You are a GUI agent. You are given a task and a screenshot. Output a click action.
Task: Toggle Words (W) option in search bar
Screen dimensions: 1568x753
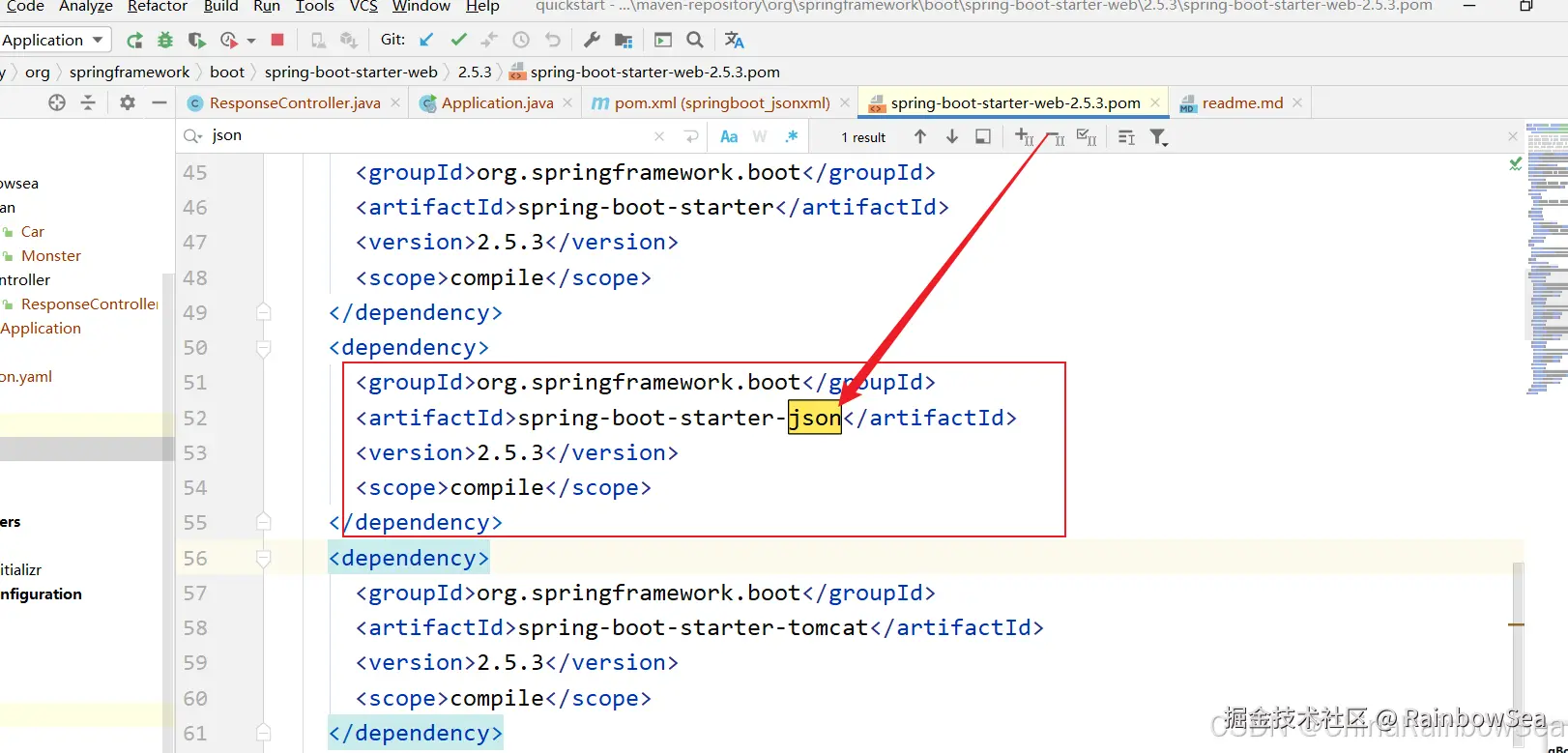pos(760,137)
